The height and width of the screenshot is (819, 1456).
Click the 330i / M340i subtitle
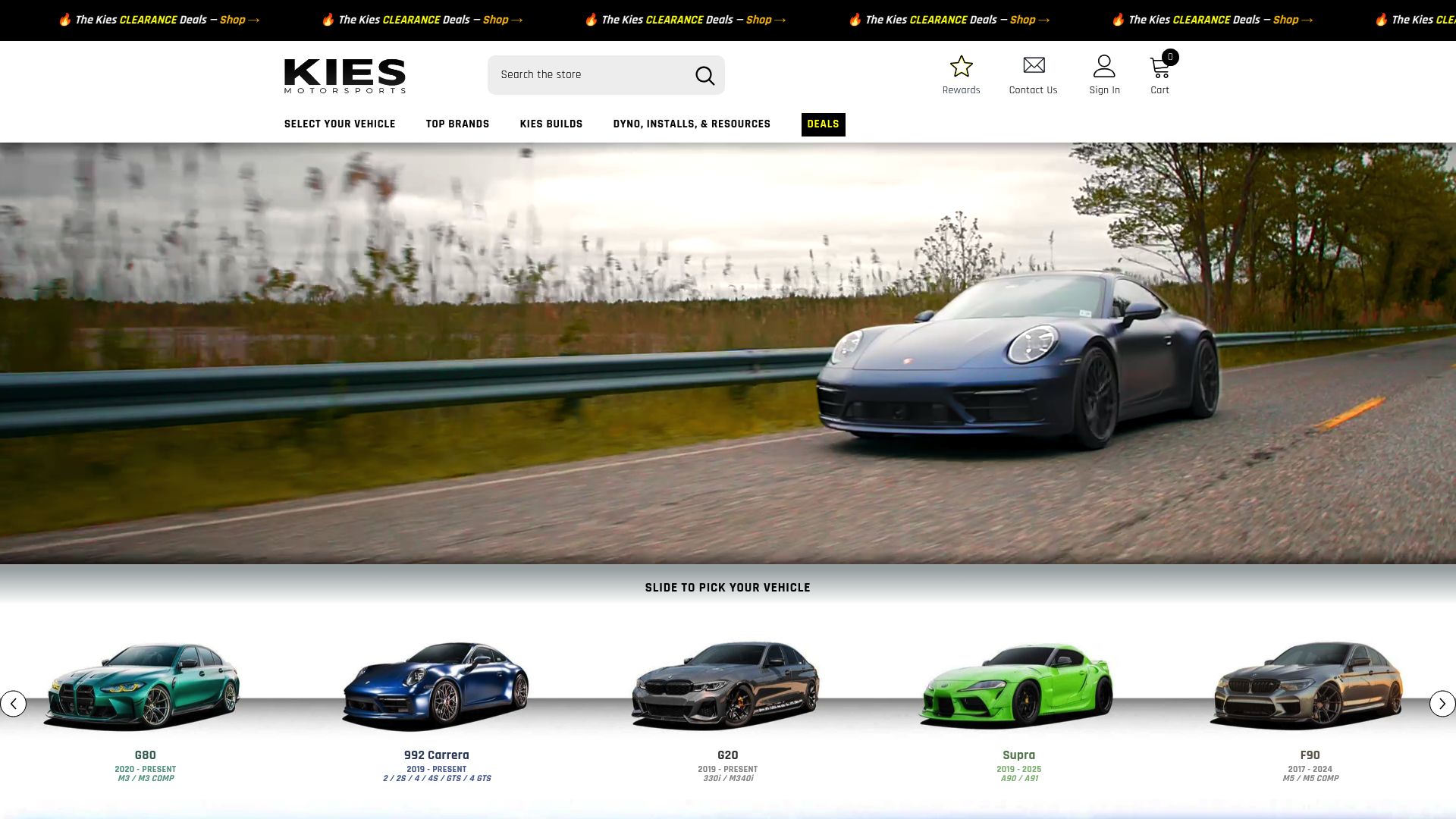(x=728, y=779)
